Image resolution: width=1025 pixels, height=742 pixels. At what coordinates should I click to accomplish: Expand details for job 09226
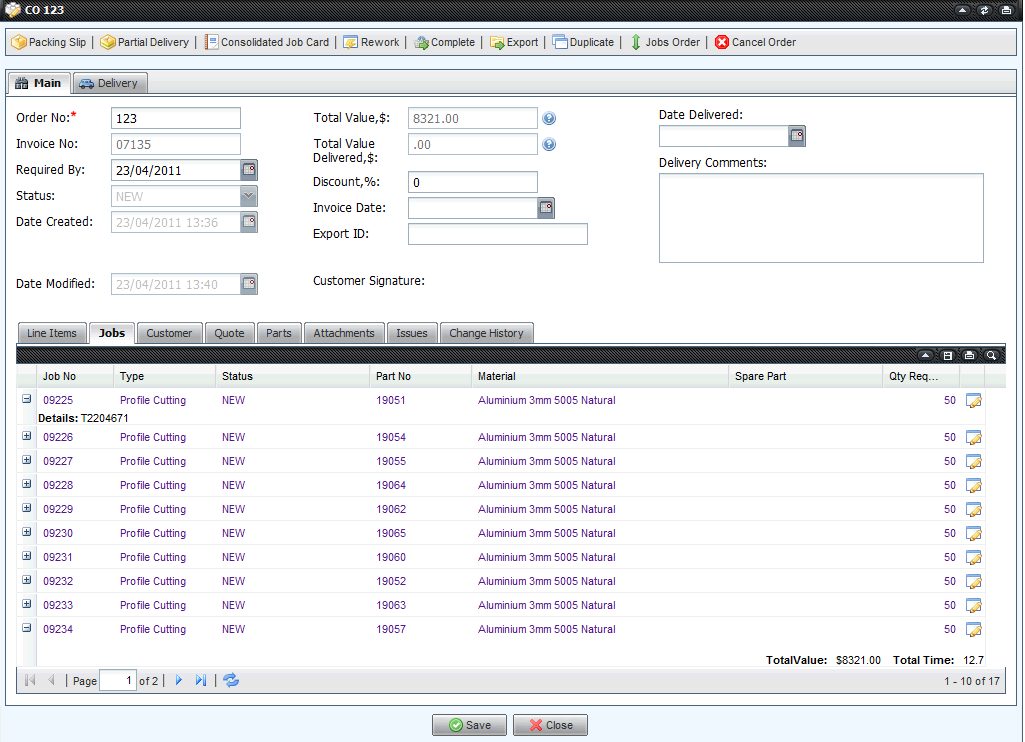click(x=27, y=437)
